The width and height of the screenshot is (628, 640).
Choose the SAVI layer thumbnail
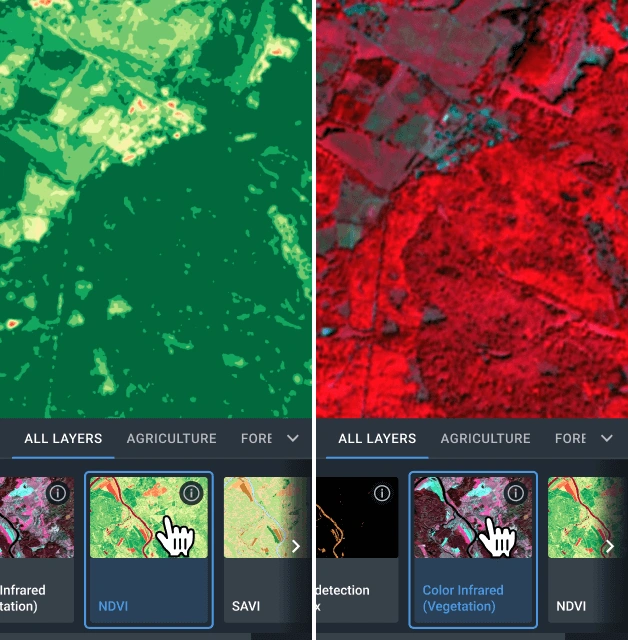click(x=260, y=517)
